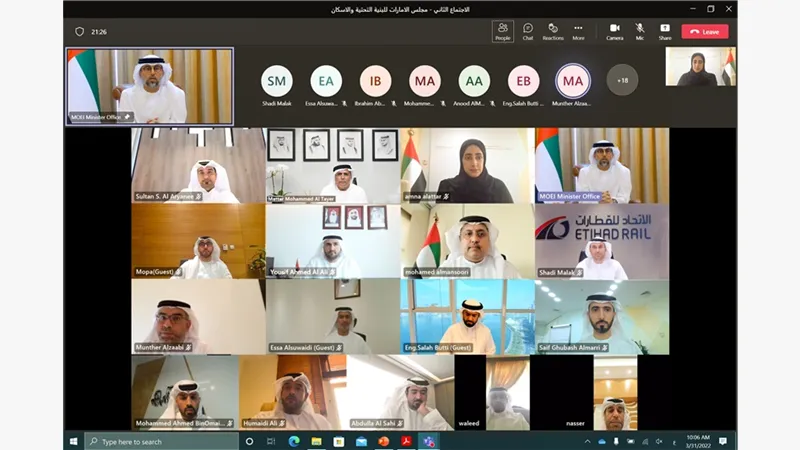Image resolution: width=800 pixels, height=450 pixels.
Task: Toggle the Camera on or off
Action: click(x=614, y=31)
